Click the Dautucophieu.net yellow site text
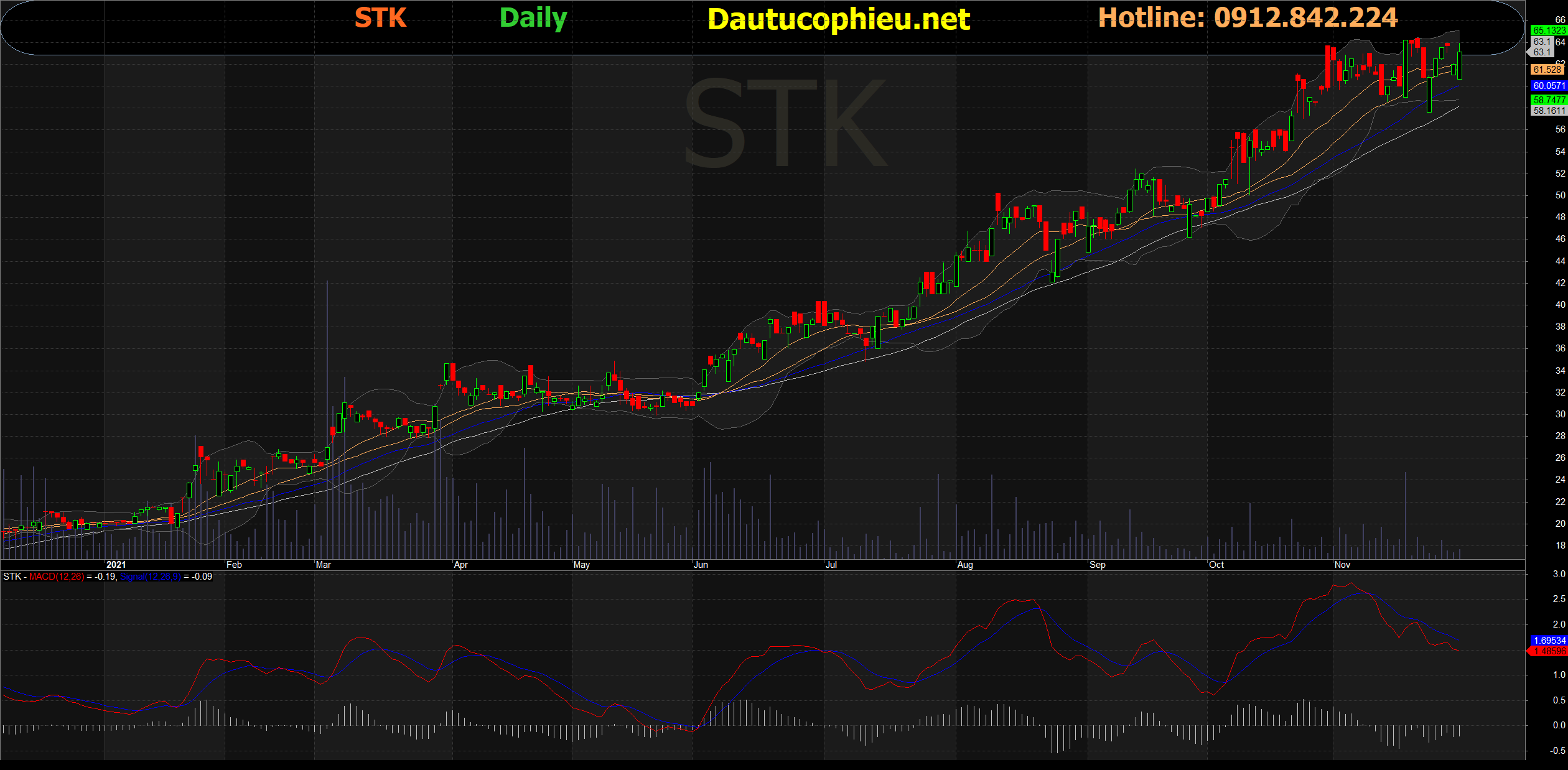 point(838,19)
